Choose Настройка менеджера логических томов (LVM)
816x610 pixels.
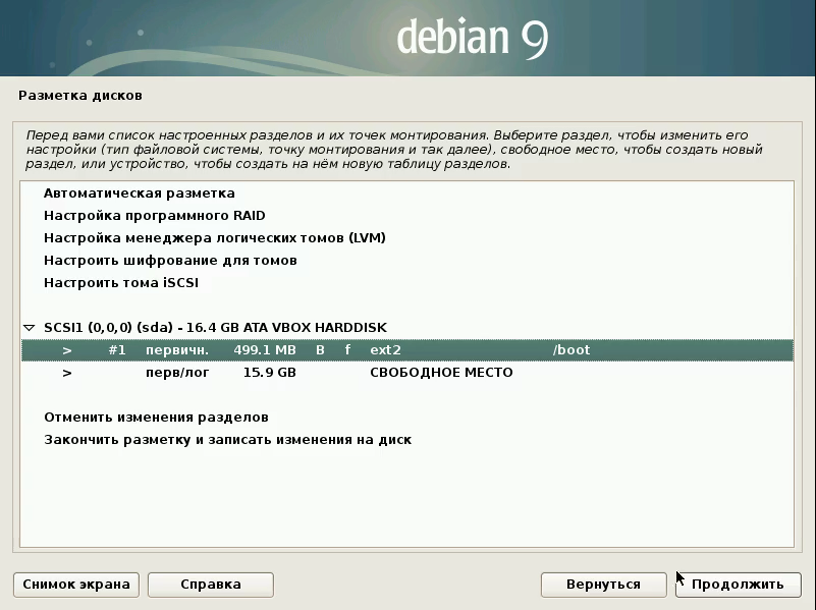[214, 238]
